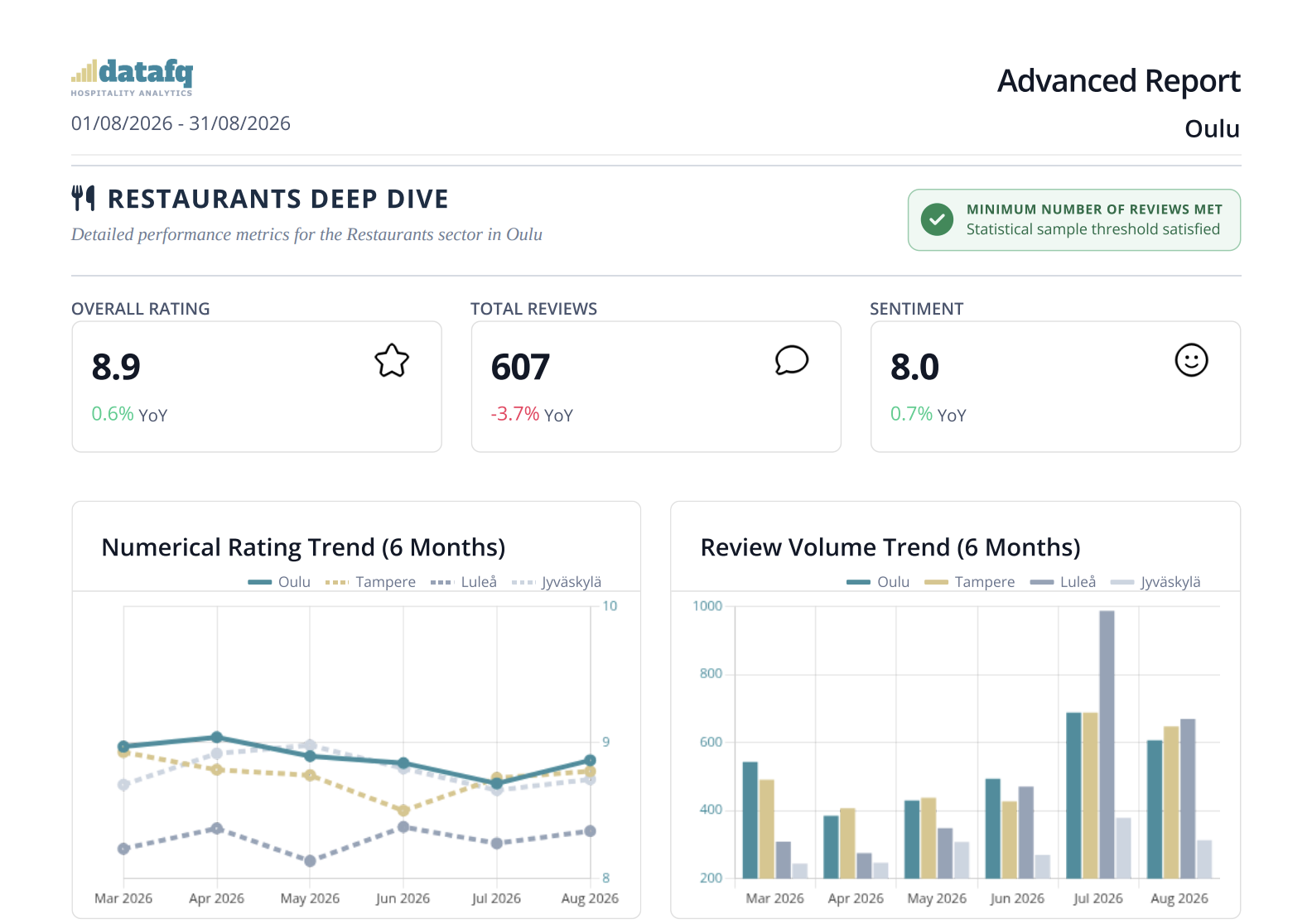Click the 8.0 sentiment value

[x=914, y=367]
